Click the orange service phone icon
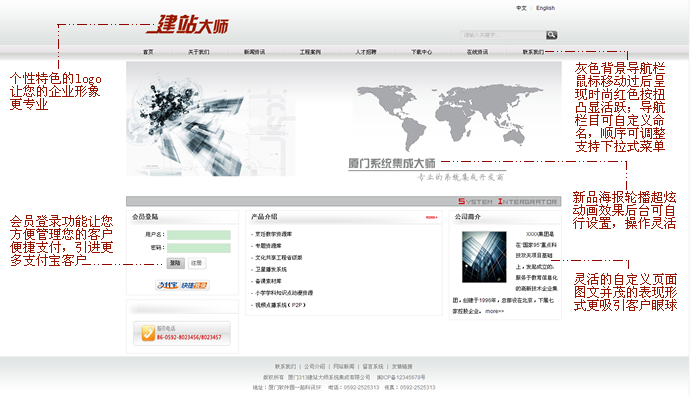690x397 pixels. click(148, 333)
